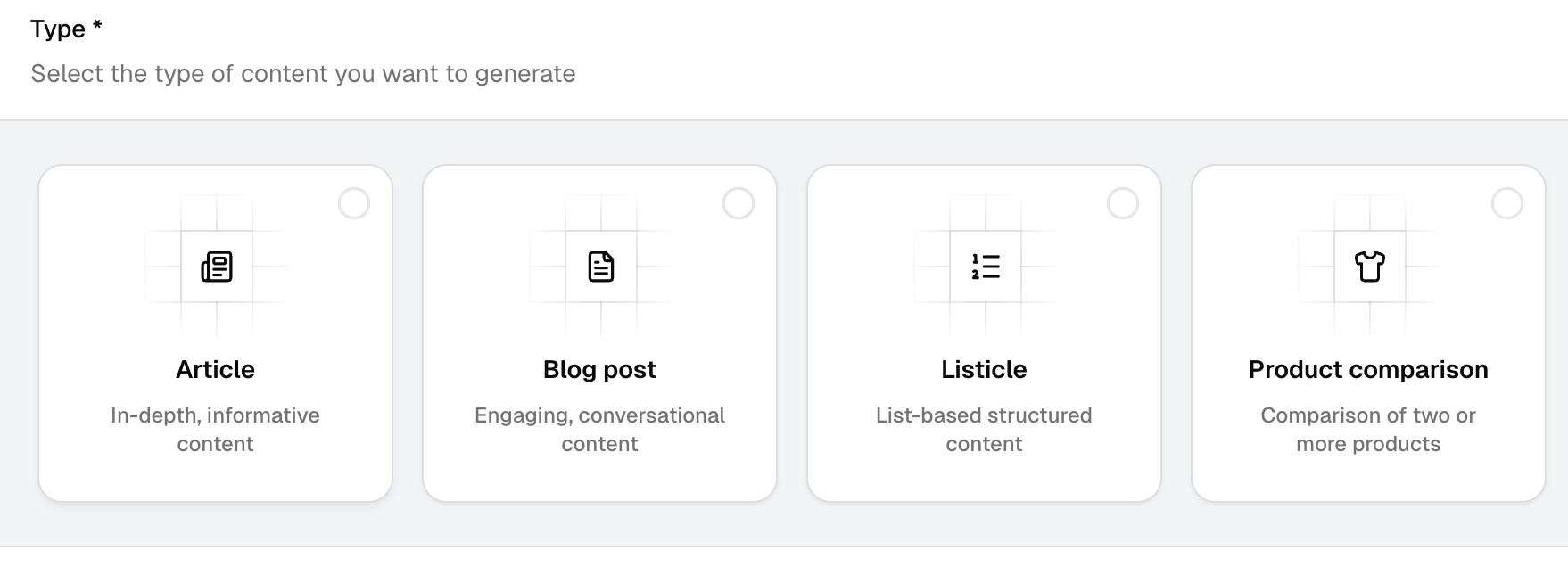
Task: Click the numbered list icon for Listicle
Action: click(985, 267)
